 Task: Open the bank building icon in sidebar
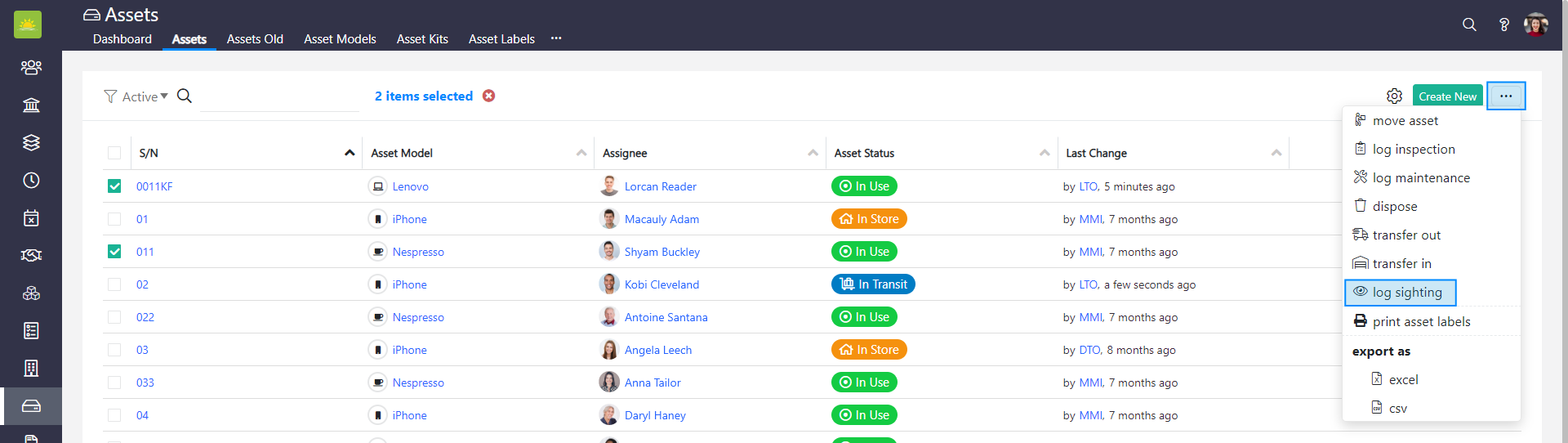[31, 105]
